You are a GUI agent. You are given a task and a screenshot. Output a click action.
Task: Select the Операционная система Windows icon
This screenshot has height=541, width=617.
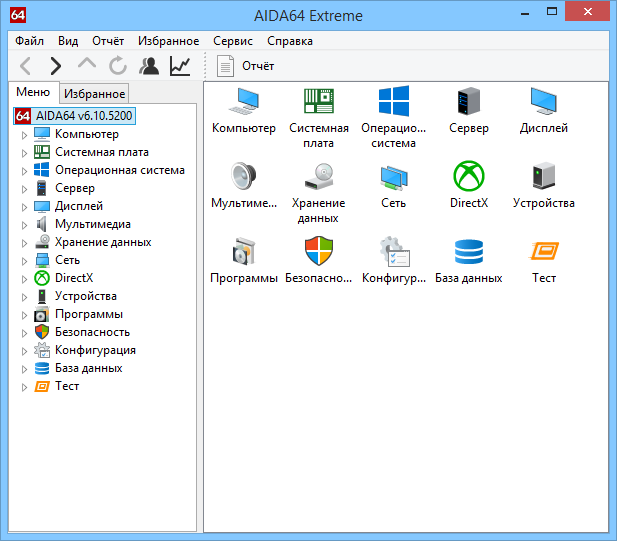[x=394, y=102]
